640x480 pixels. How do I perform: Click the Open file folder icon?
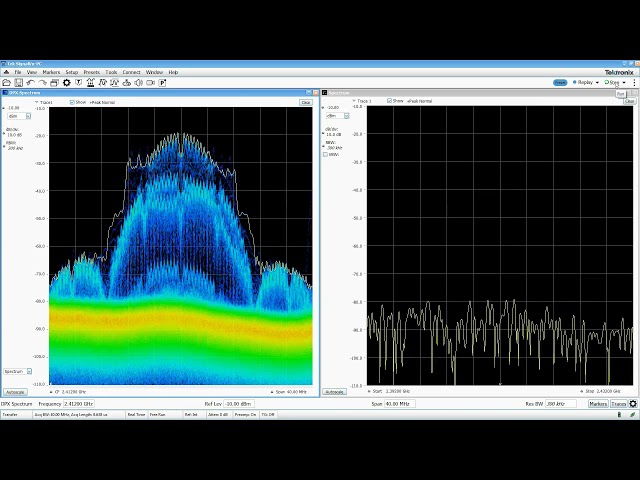click(x=6, y=83)
